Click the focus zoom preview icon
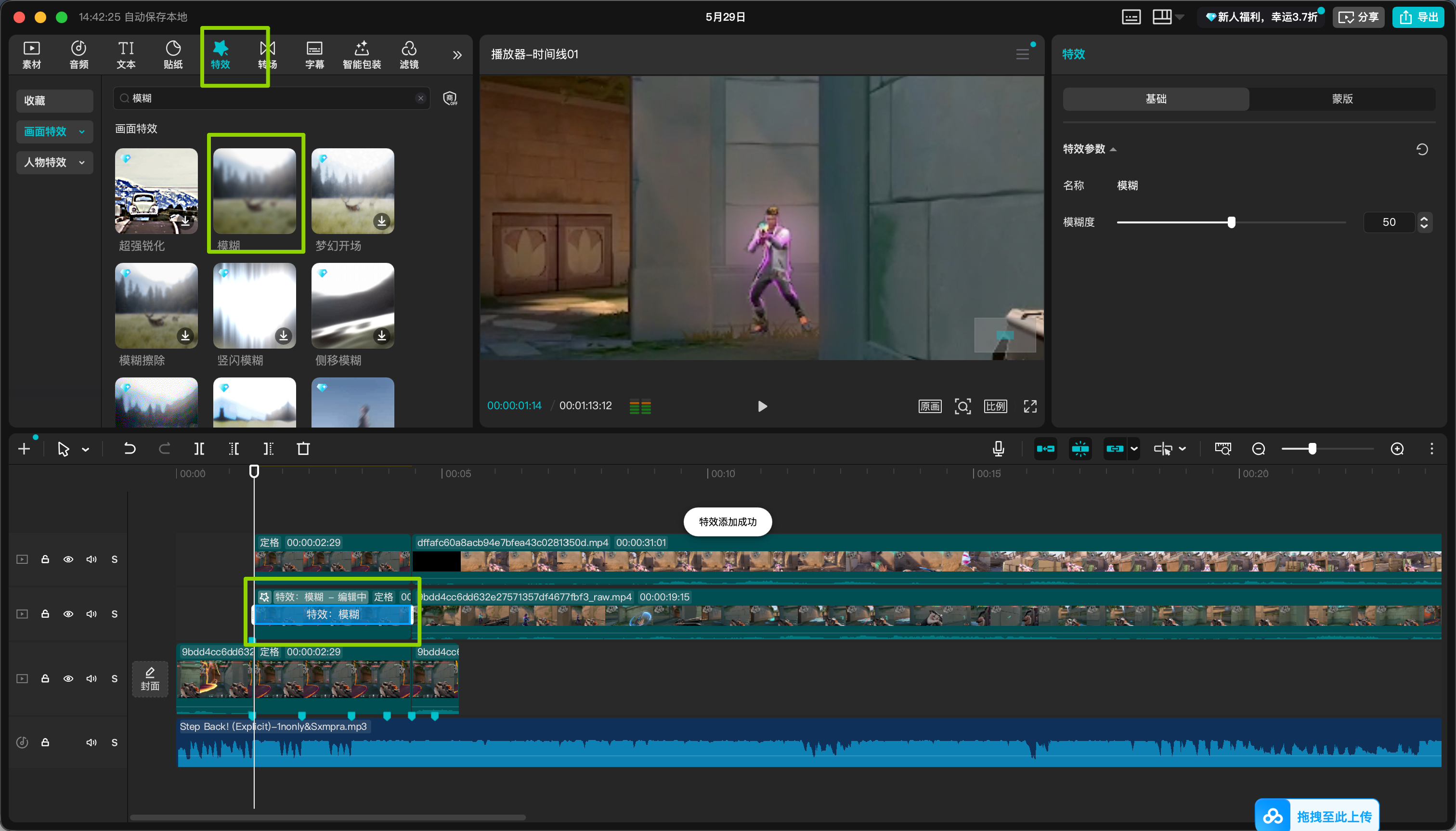This screenshot has width=1456, height=831. pyautogui.click(x=963, y=406)
